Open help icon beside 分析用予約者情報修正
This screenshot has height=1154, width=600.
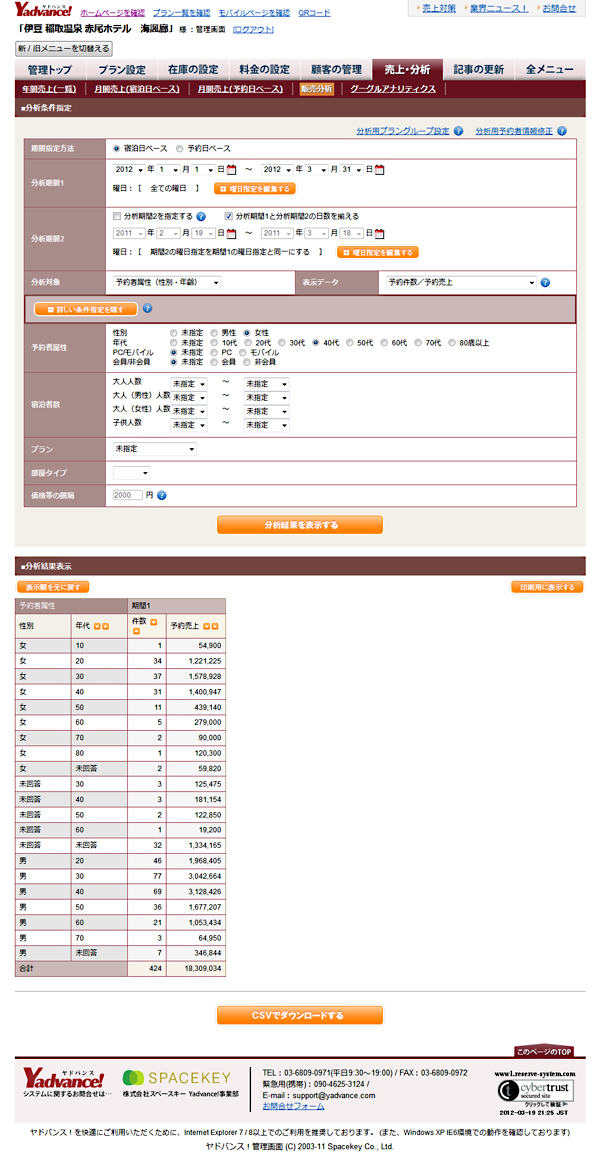point(562,132)
